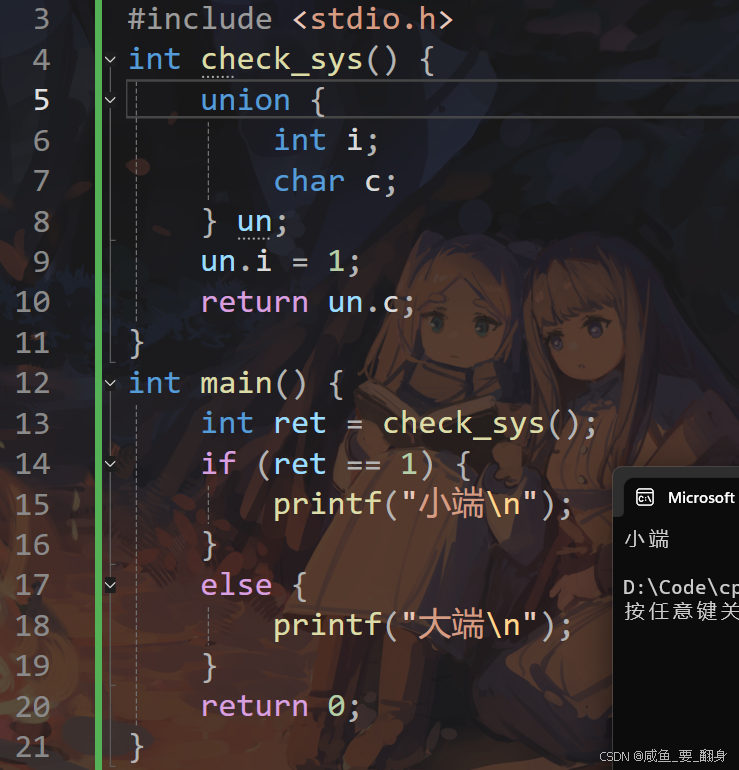The height and width of the screenshot is (770, 739).
Task: Collapse the if (ret == 1) block
Action: (110, 464)
